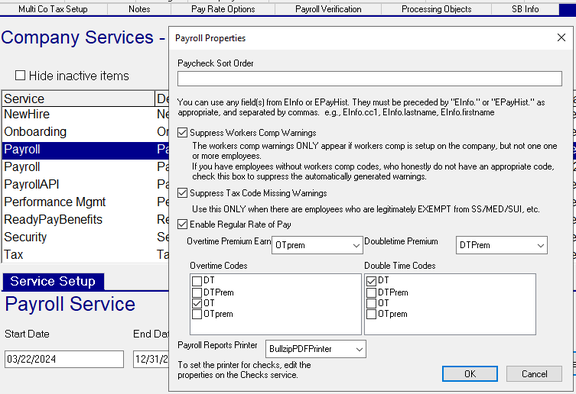This screenshot has height=394, width=576.
Task: Cancel the Payroll Properties dialog
Action: tap(534, 374)
